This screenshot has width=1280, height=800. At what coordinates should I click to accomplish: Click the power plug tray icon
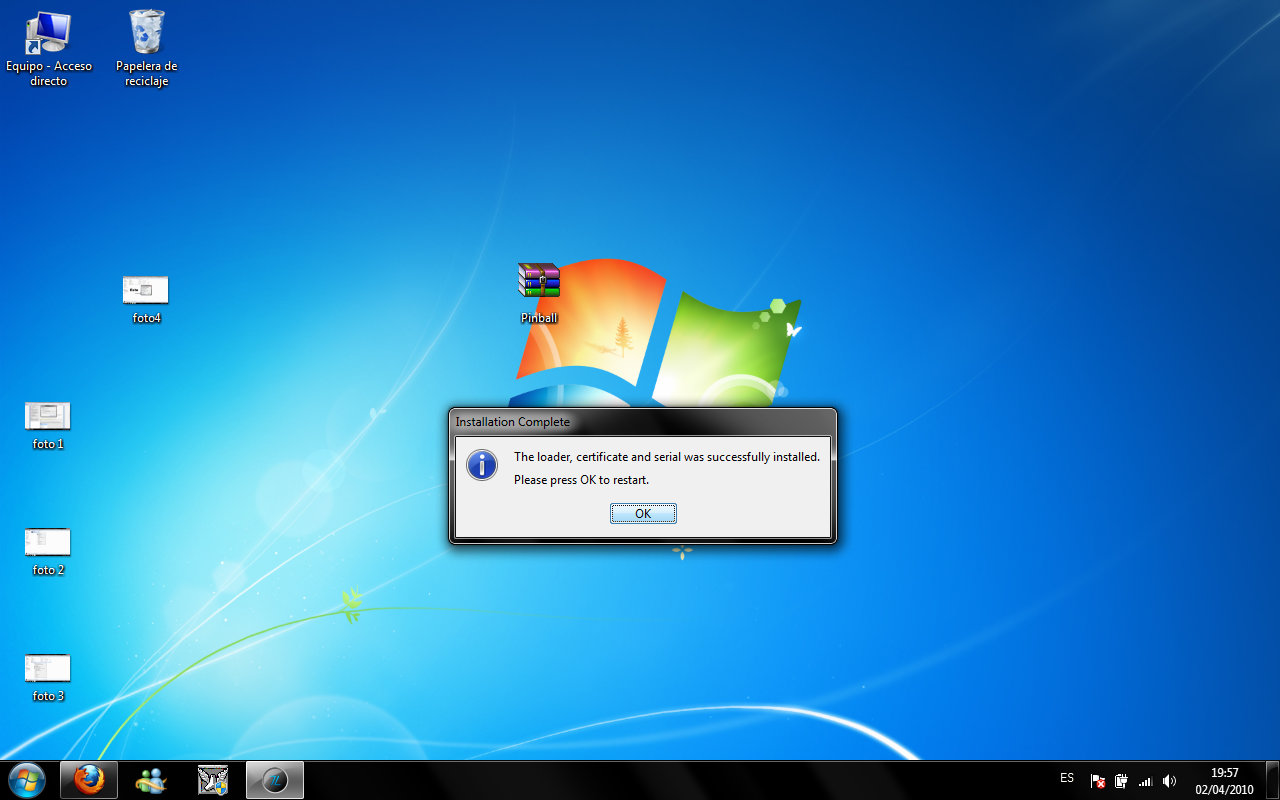tap(1122, 781)
